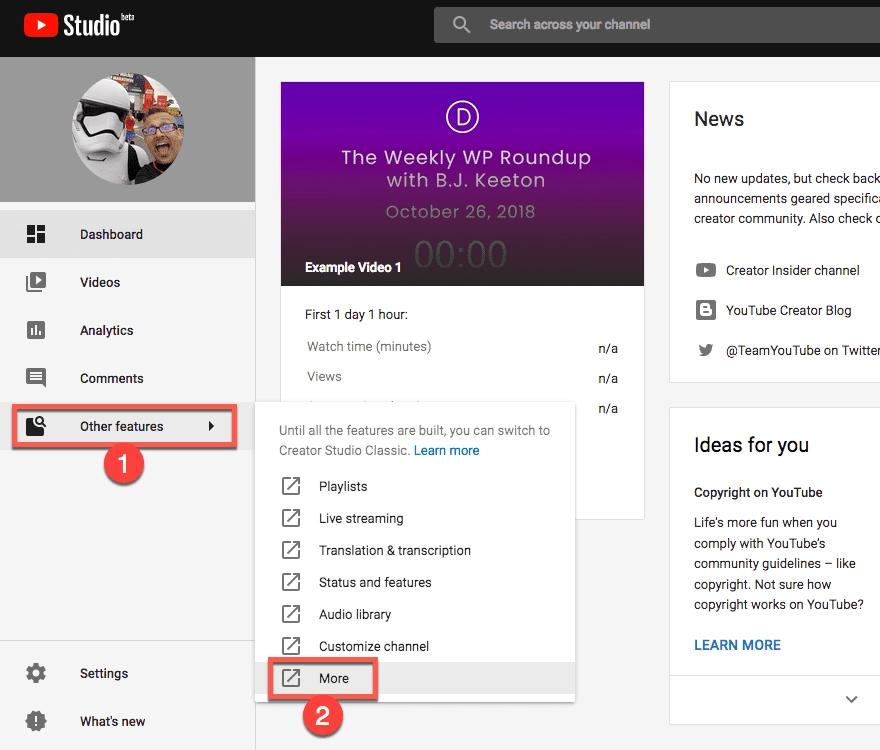Click the Videos sidebar icon

coord(36,283)
